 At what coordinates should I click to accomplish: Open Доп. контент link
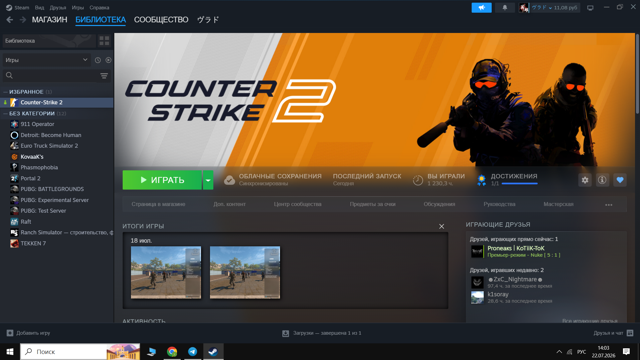229,204
